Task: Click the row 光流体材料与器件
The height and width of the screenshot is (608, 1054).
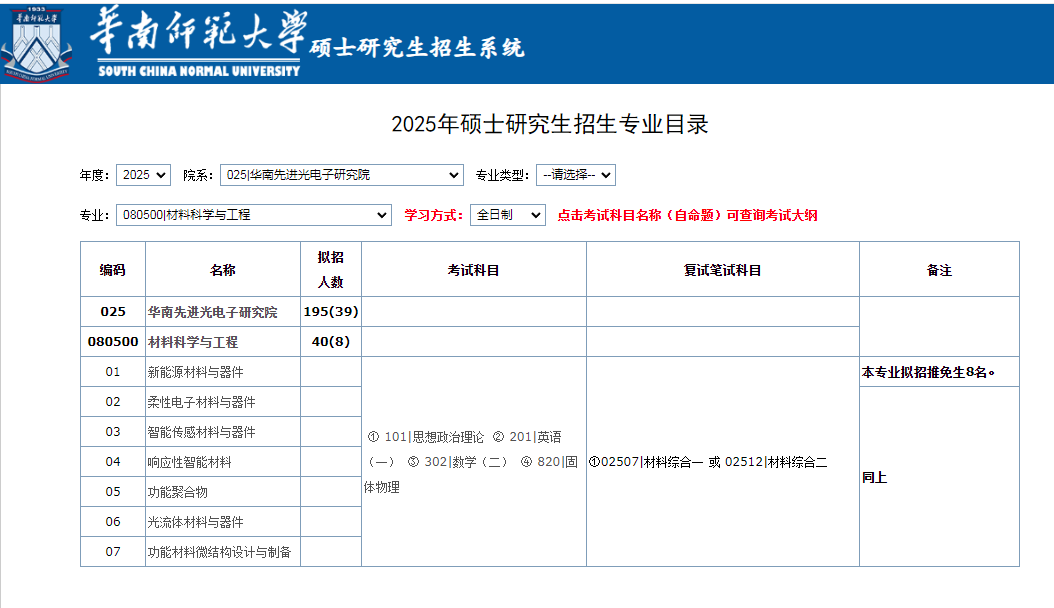Action: click(222, 521)
